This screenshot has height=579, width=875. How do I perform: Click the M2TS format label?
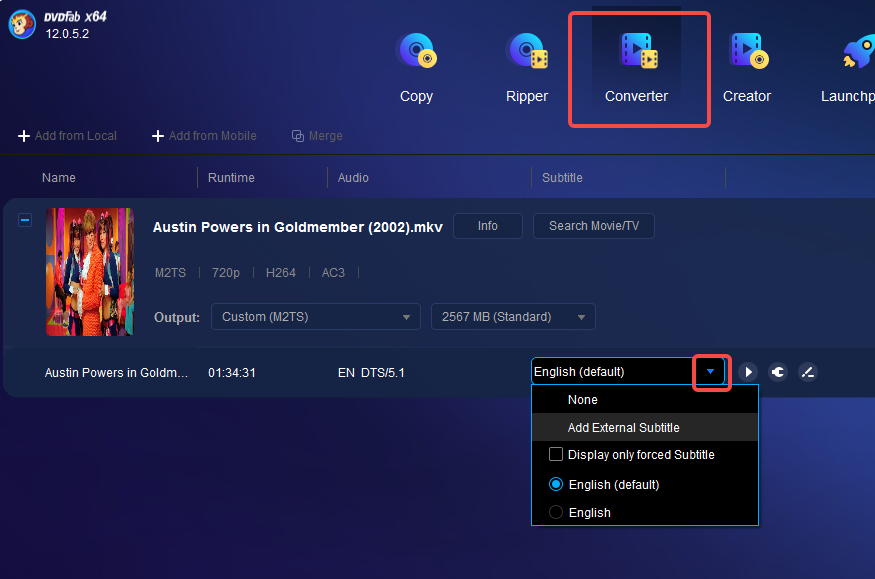[x=170, y=273]
